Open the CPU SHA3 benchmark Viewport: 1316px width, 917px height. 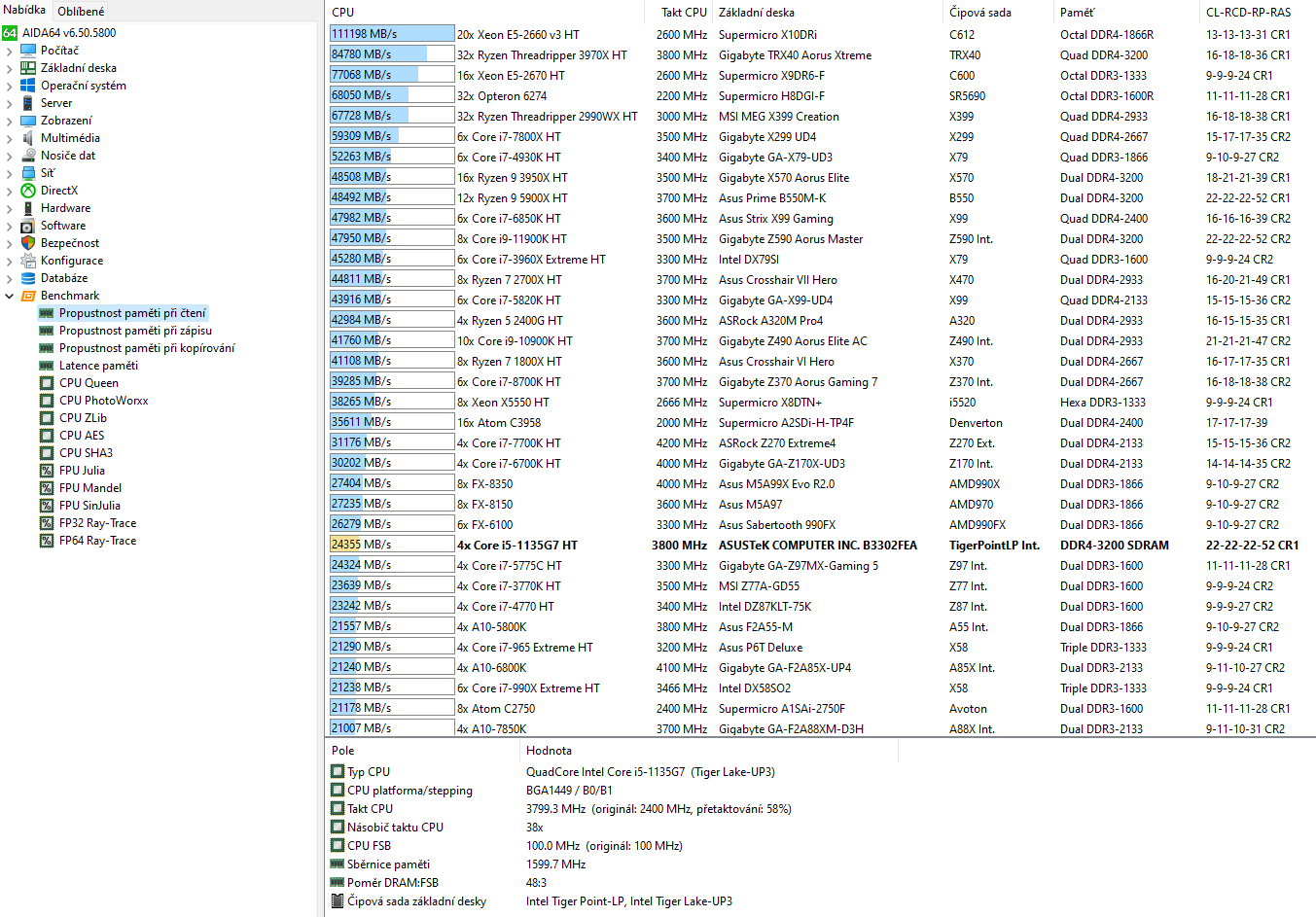86,453
